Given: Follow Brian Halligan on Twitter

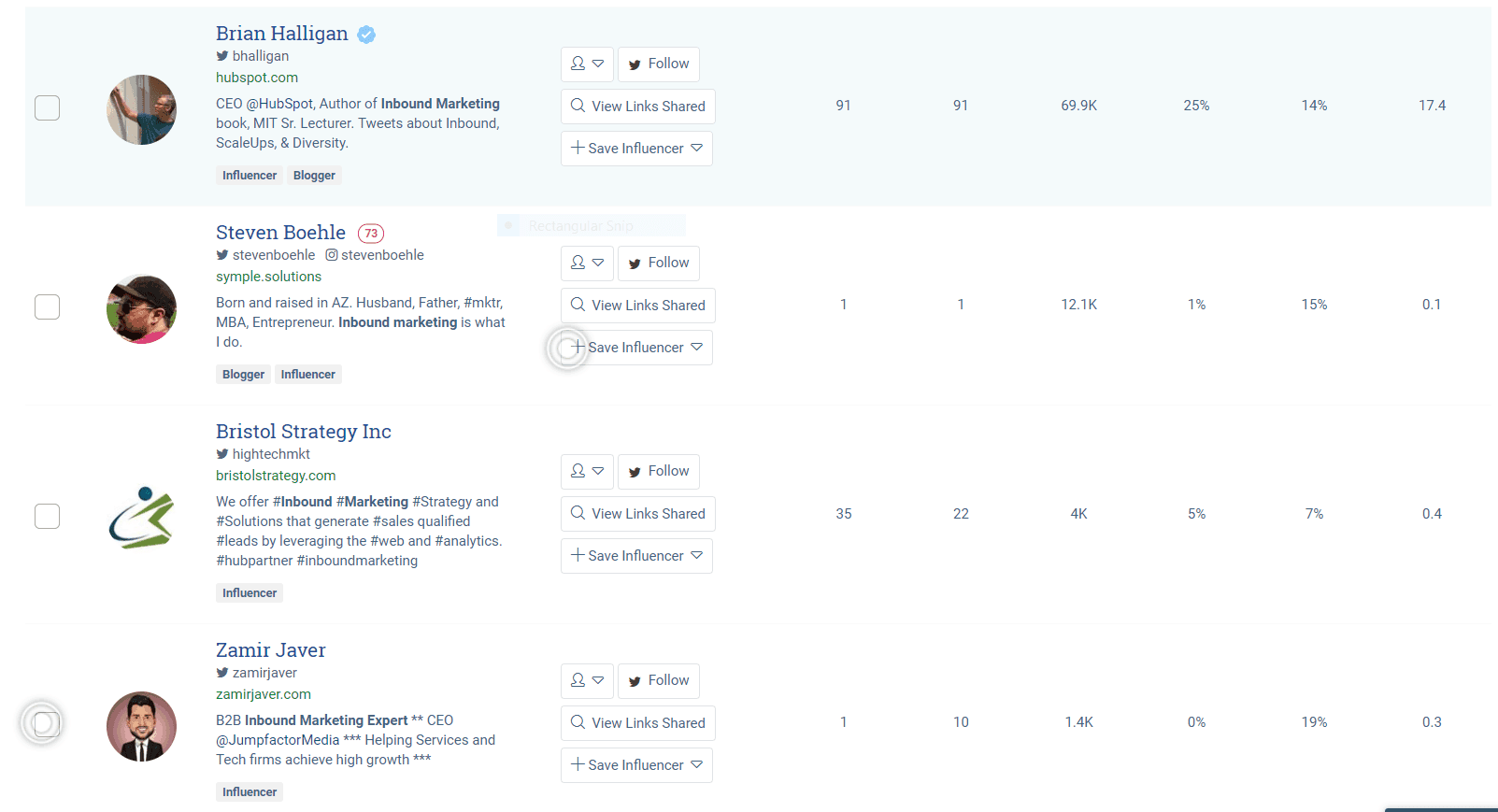Looking at the screenshot, I should tap(659, 64).
